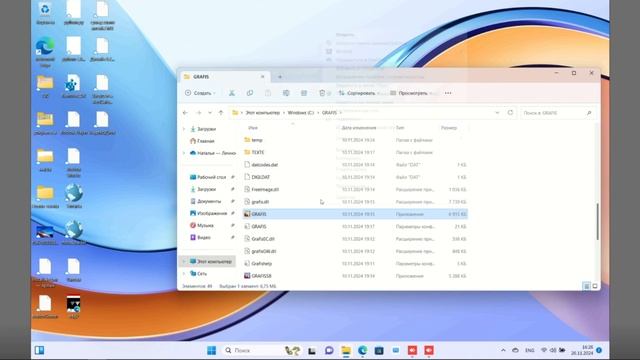Sort by the Тип column header
The width and height of the screenshot is (640, 360).
[x=400, y=128]
